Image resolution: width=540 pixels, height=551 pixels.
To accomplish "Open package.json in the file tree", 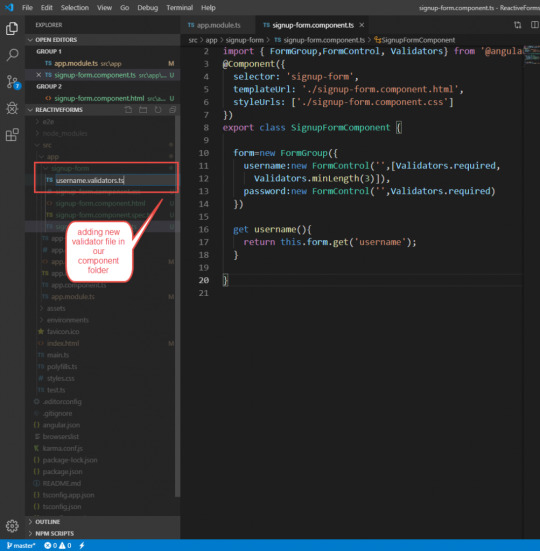I will [x=62, y=472].
